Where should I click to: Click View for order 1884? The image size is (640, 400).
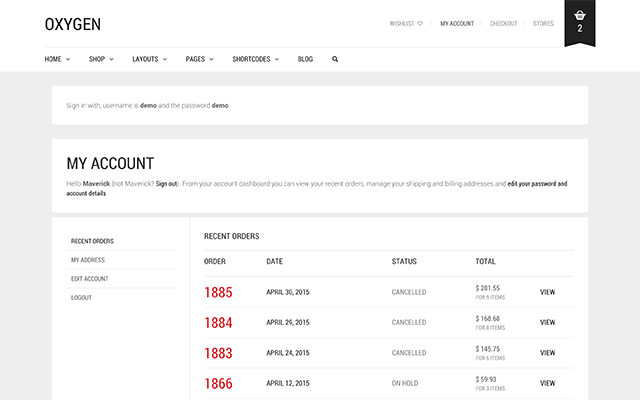pyautogui.click(x=547, y=322)
